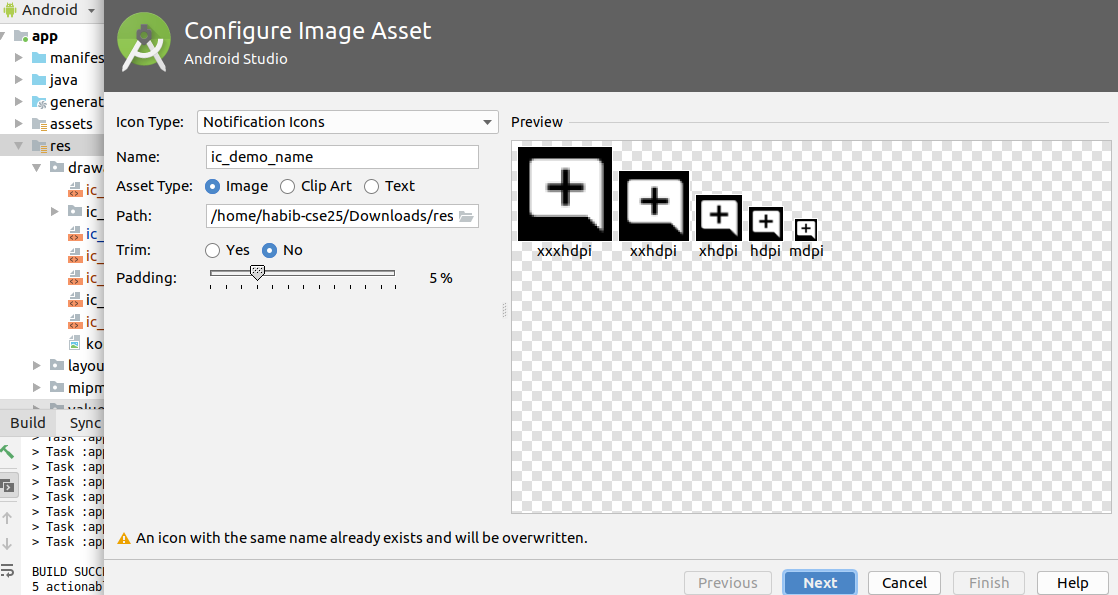Click the Android Studio logo in the dialog header
Image resolution: width=1118 pixels, height=595 pixels.
pyautogui.click(x=144, y=43)
